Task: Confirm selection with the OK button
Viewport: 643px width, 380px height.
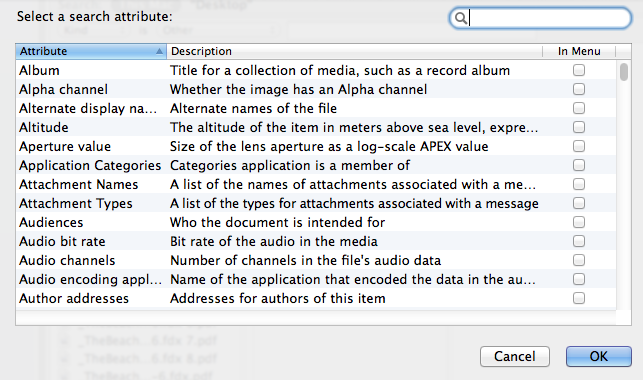Action: click(599, 356)
